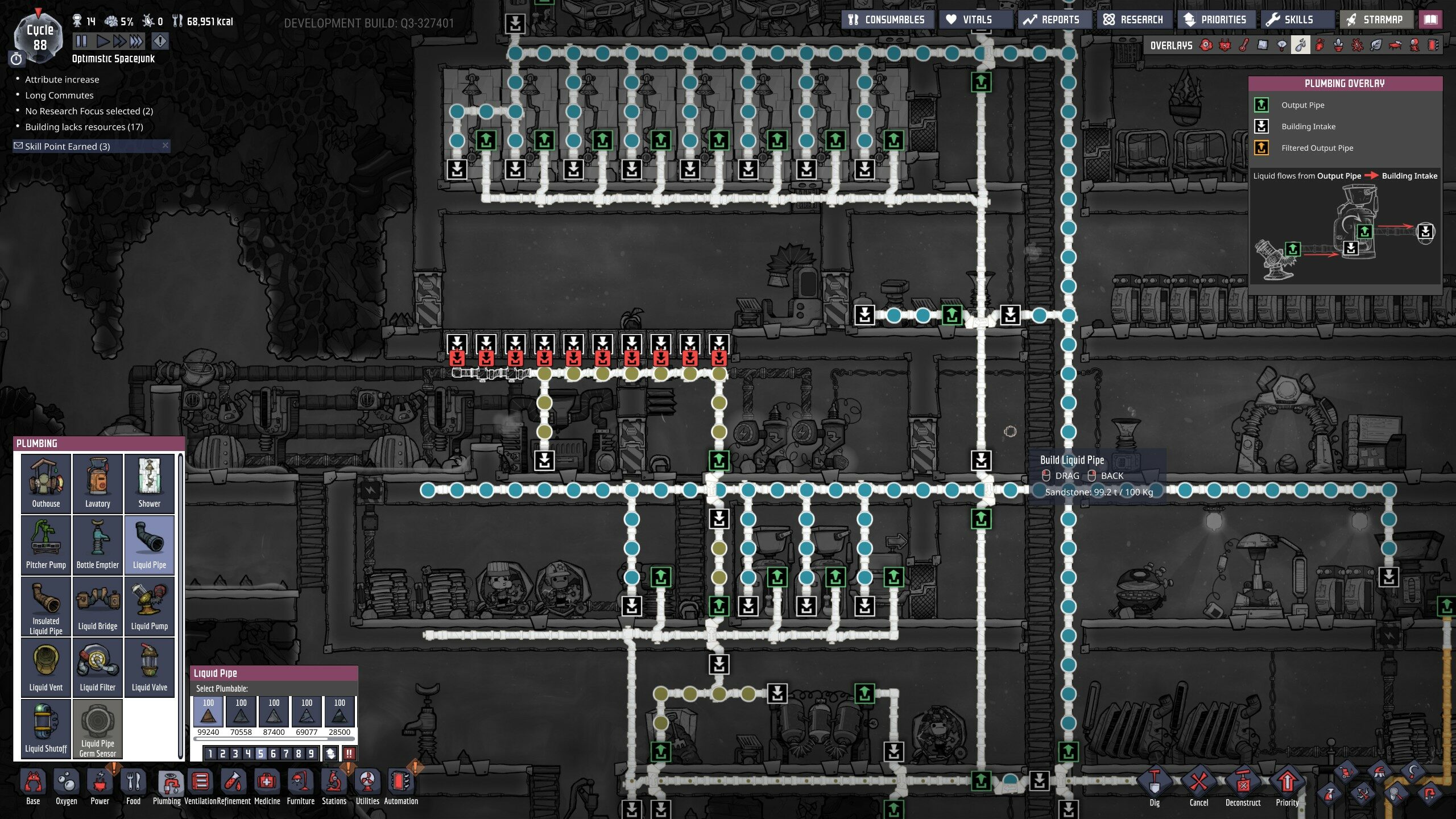The height and width of the screenshot is (819, 1456).
Task: Open the Oxygen build category
Action: [x=67, y=787]
